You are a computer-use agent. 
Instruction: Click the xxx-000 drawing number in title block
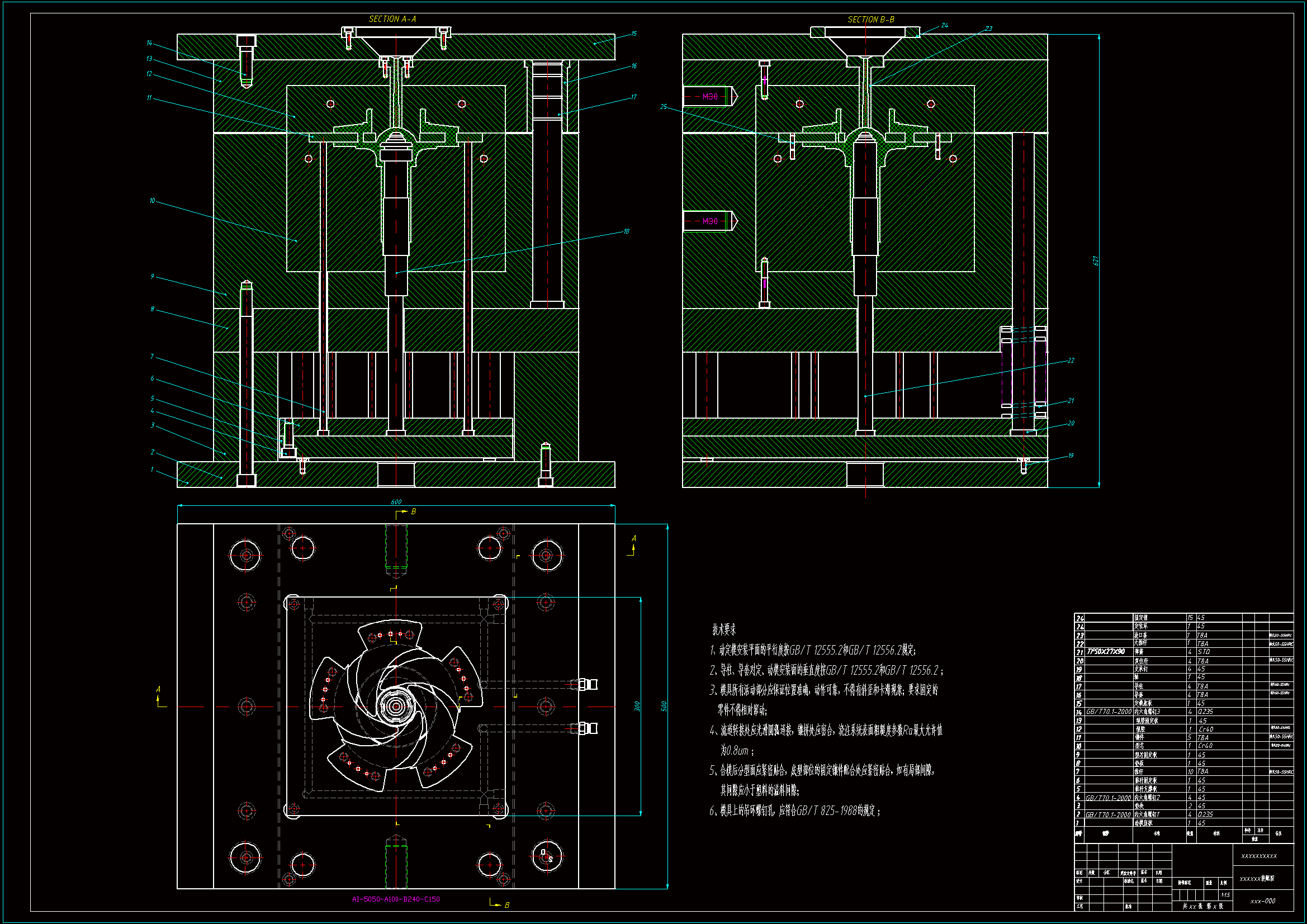pos(1263,901)
